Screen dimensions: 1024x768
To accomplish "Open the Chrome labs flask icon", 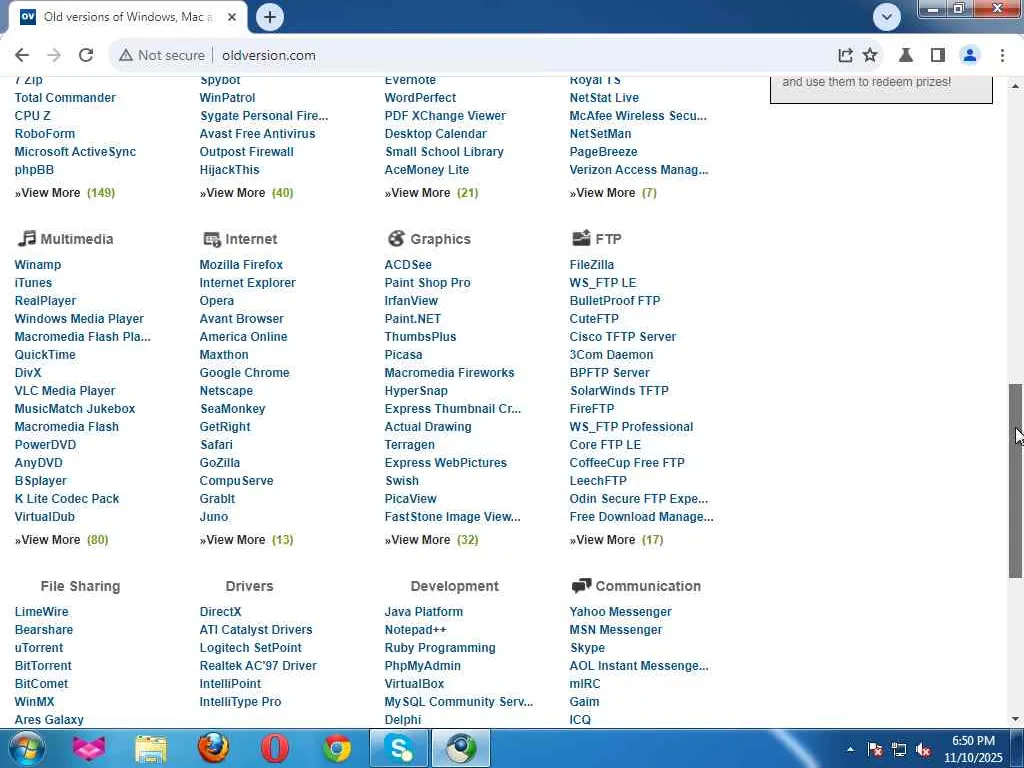I will (x=906, y=56).
